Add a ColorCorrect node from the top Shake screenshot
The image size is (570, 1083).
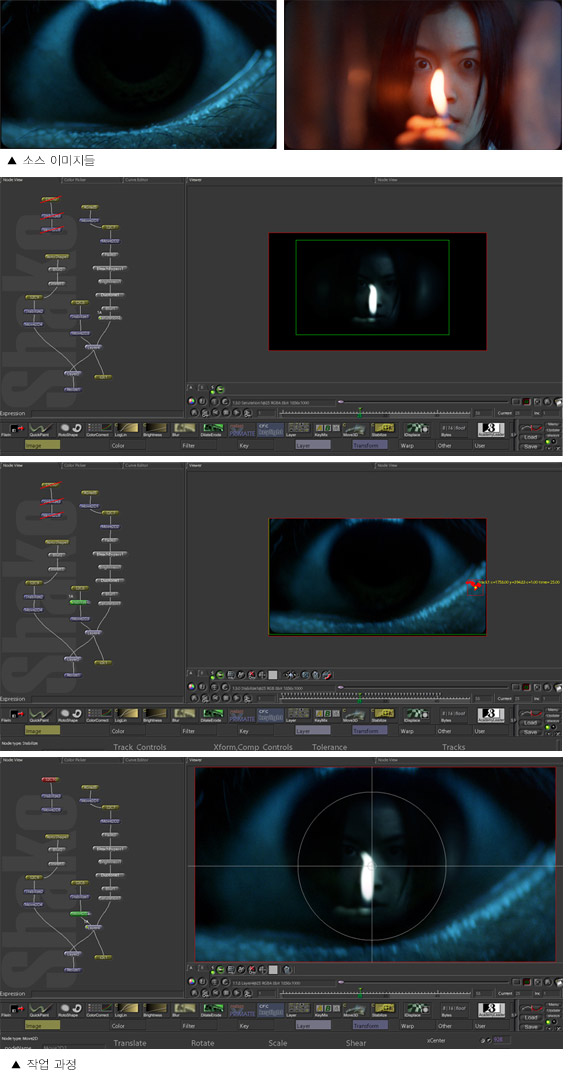coord(99,430)
